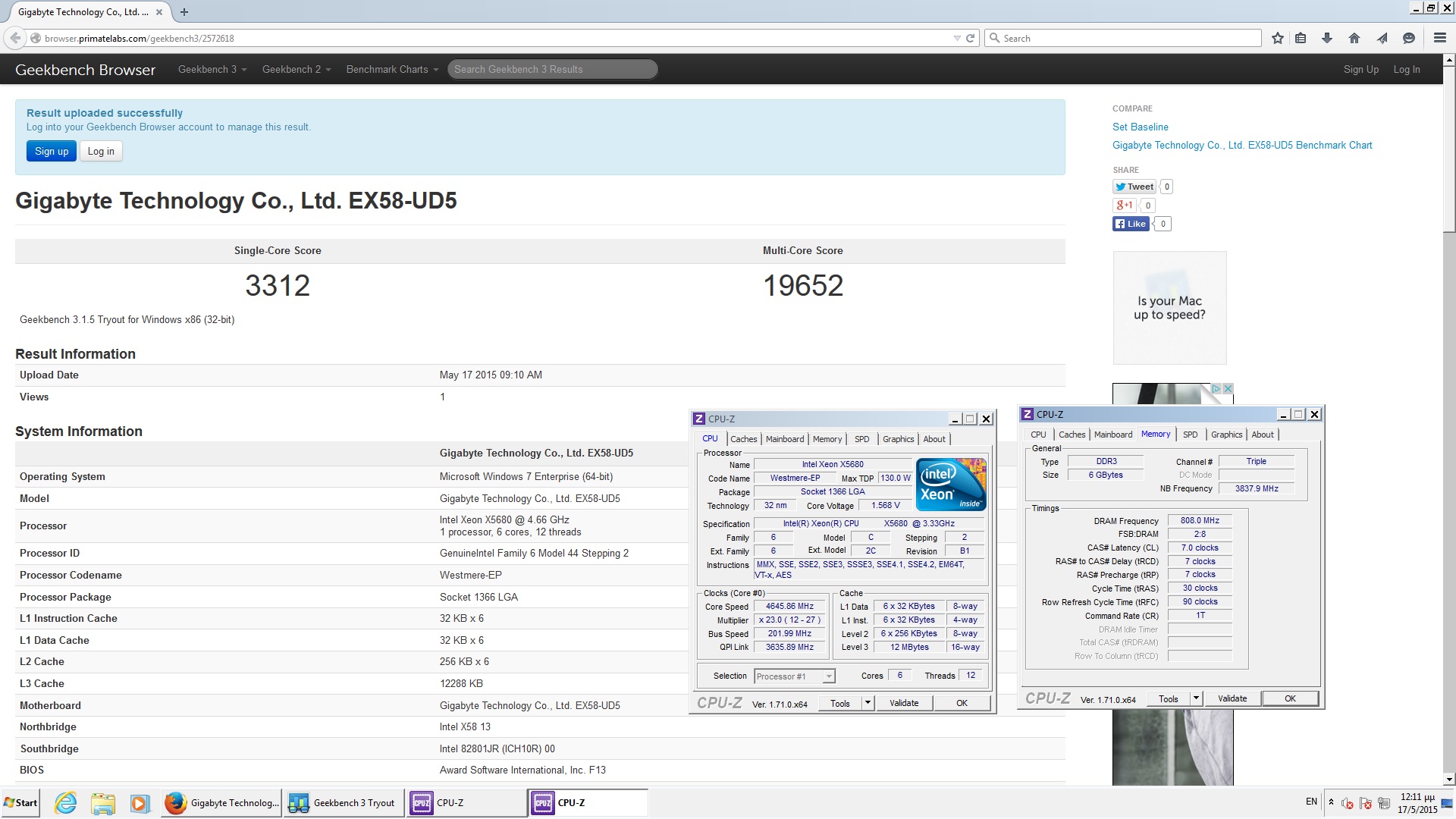Open Tools dropdown arrow in CPU-Z Memory window
1456x819 pixels.
click(1196, 698)
